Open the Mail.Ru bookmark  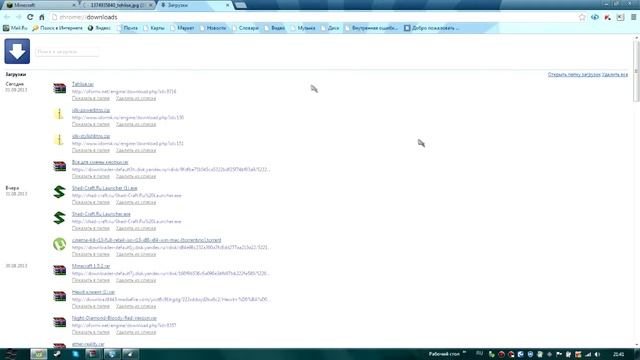15,28
